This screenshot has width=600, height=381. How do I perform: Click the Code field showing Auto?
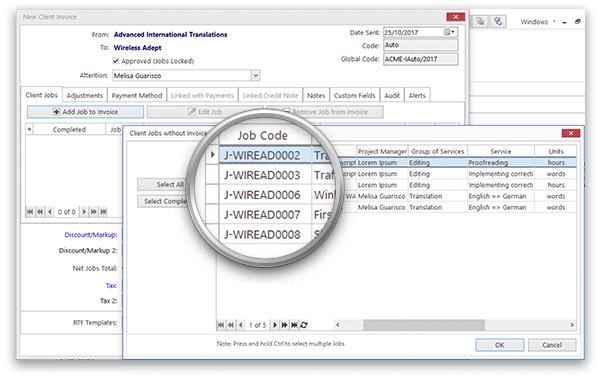tap(421, 45)
